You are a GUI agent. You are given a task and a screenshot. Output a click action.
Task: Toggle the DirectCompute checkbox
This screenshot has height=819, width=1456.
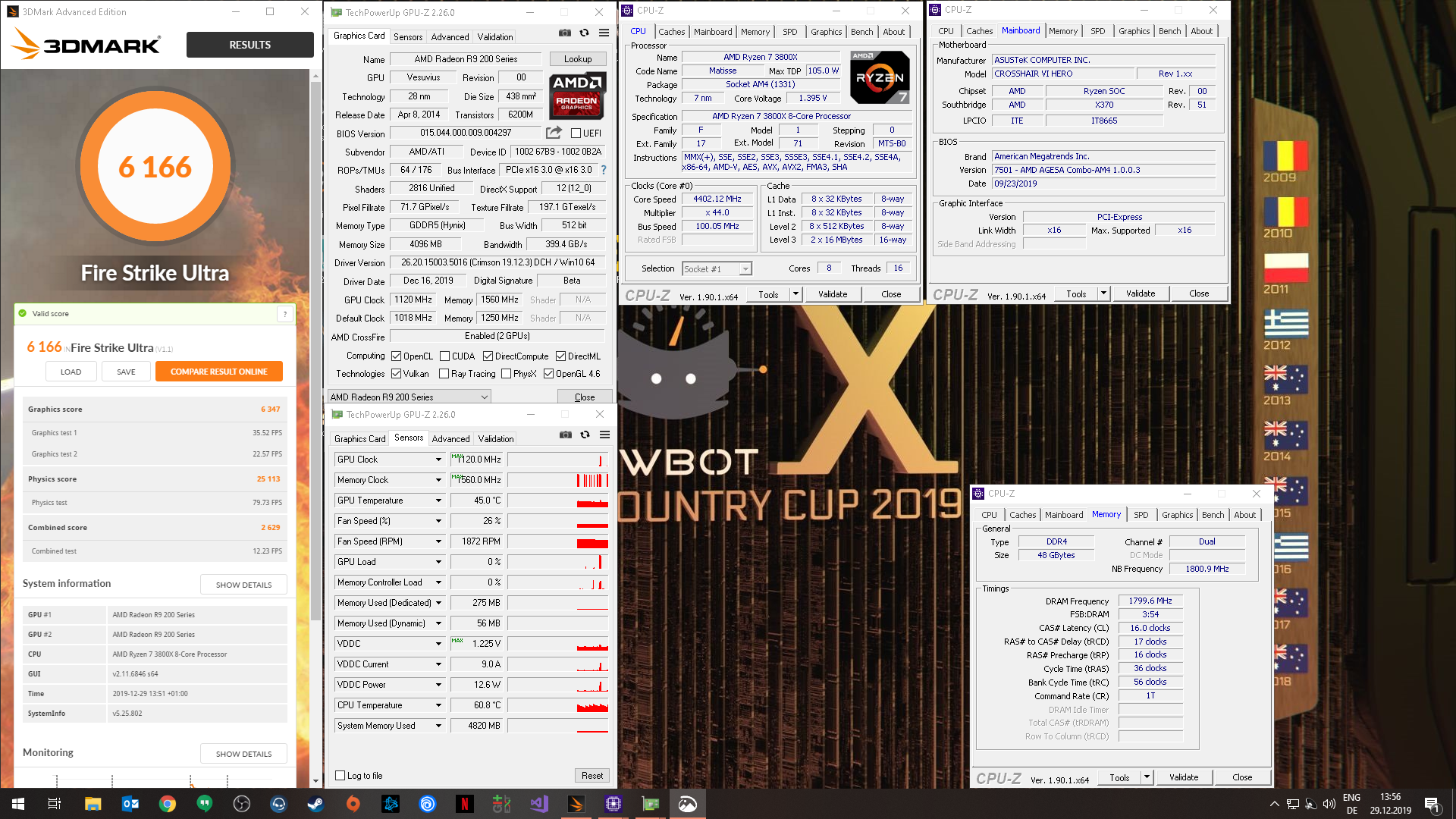click(488, 356)
